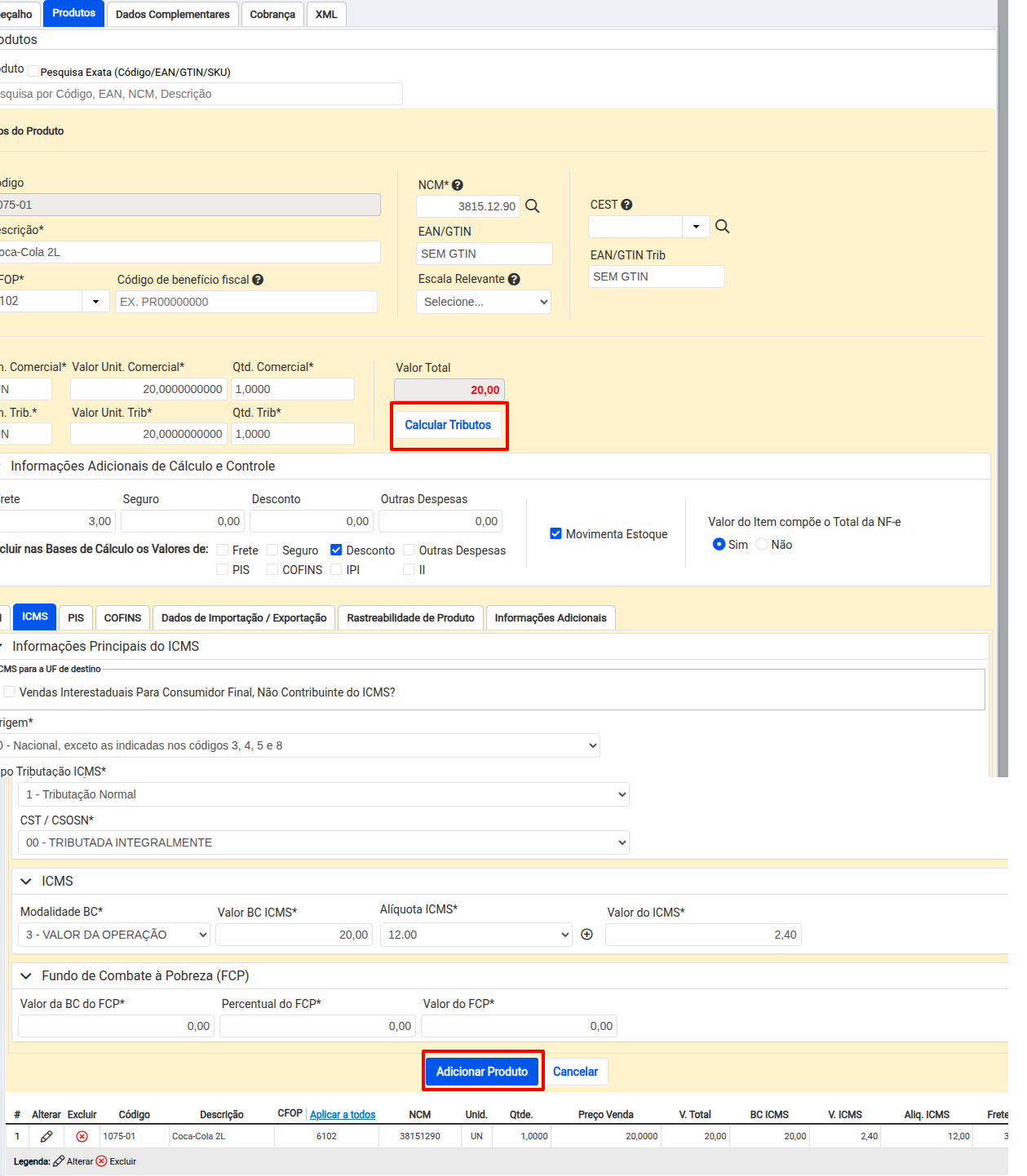Click the plus icon next to Alíquota ICMS
1027x1176 pixels.
[587, 935]
